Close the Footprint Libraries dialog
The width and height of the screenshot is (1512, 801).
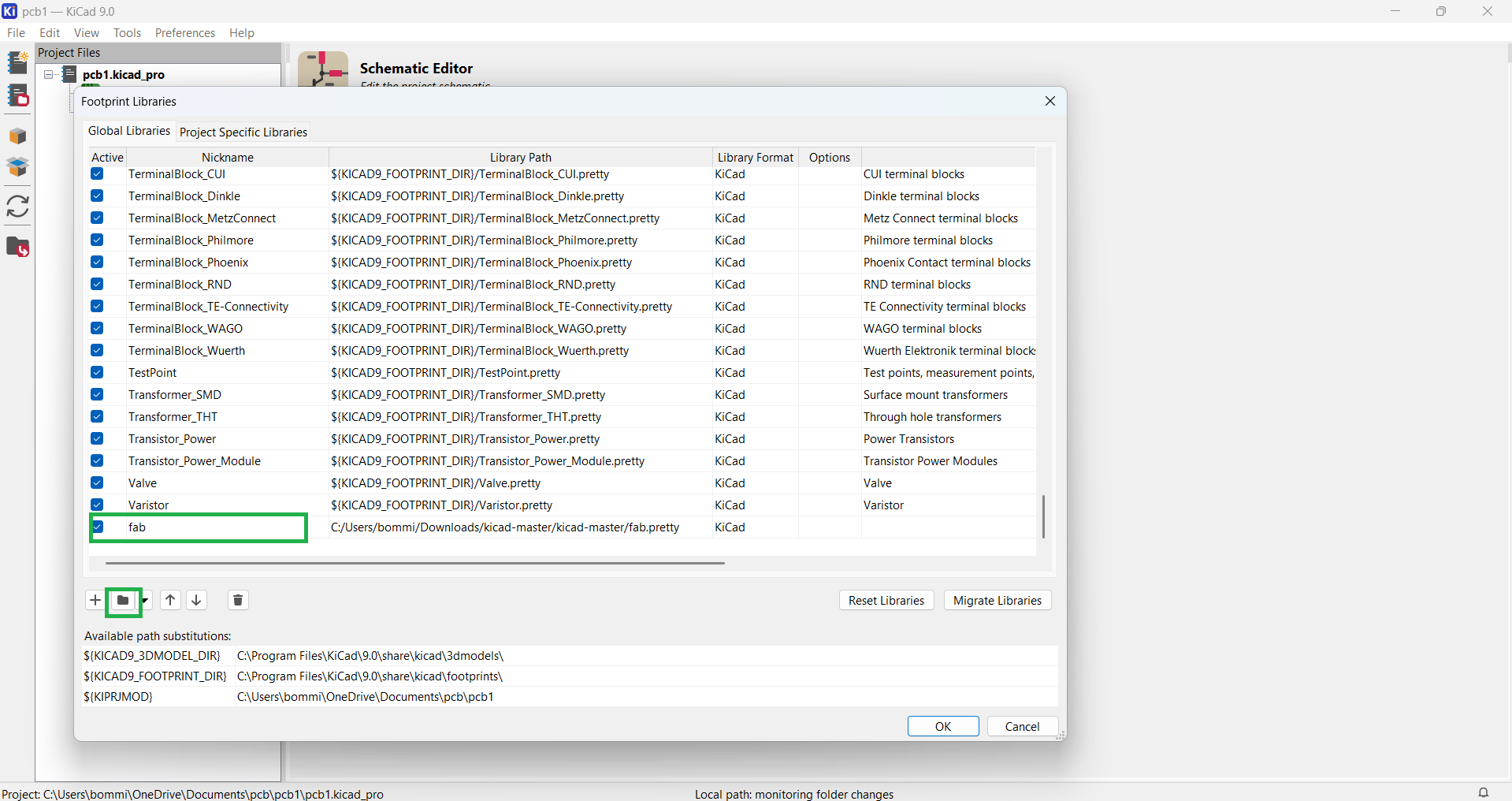(1050, 101)
